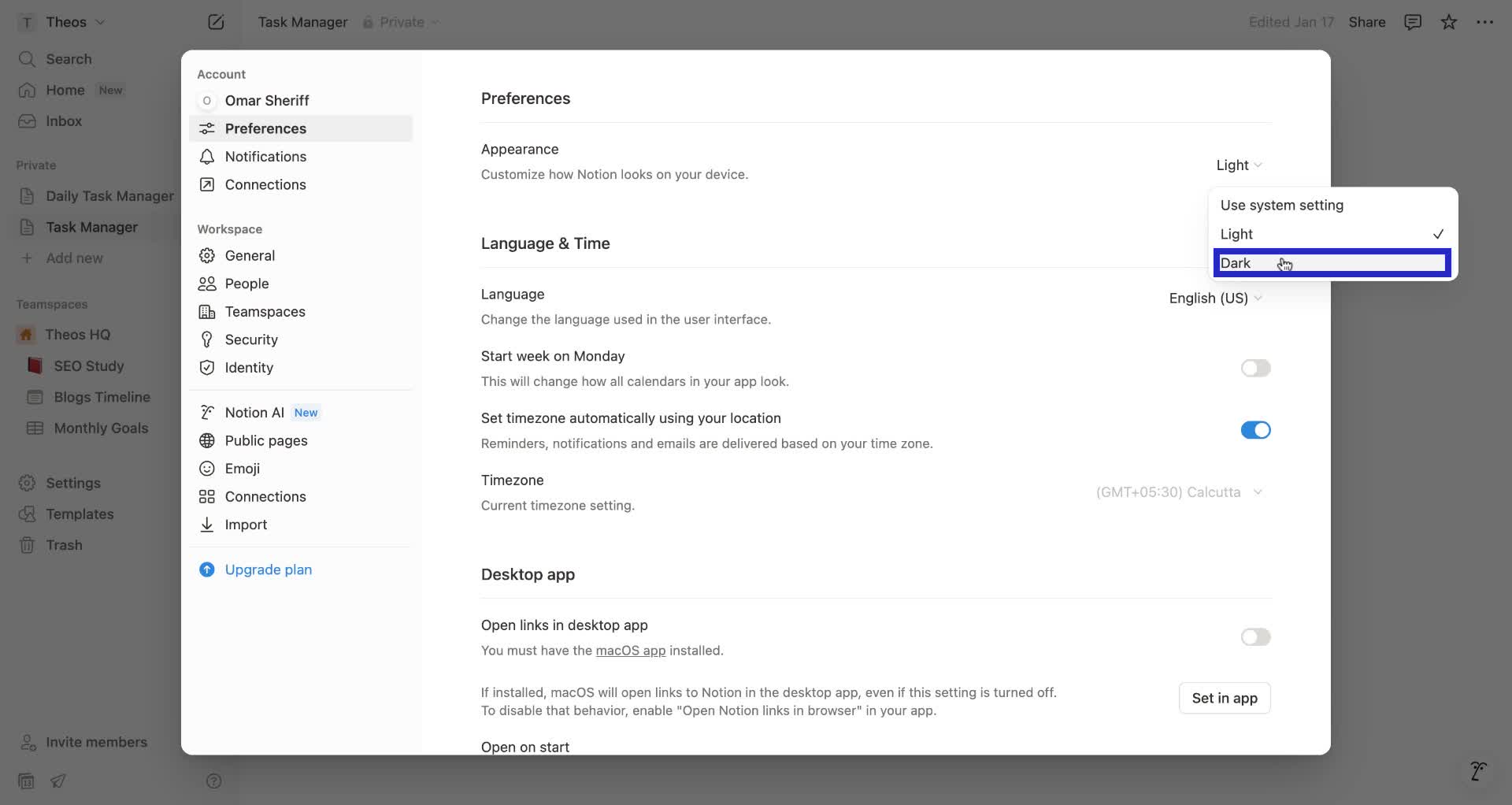Screen dimensions: 1512x805
Task: Choose Use system setting for appearance
Action: click(x=1282, y=205)
